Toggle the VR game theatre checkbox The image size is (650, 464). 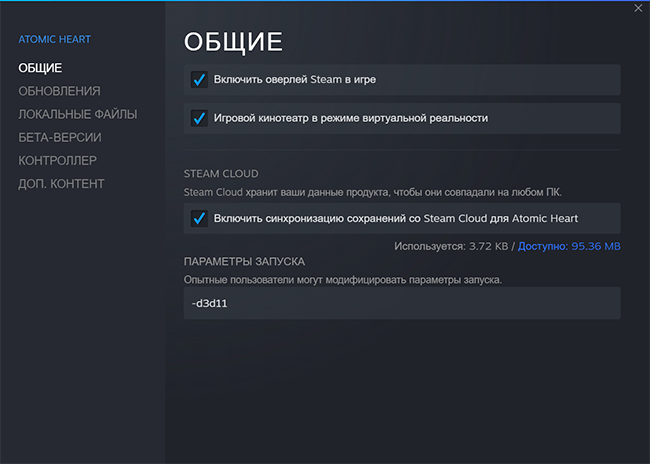(x=199, y=118)
